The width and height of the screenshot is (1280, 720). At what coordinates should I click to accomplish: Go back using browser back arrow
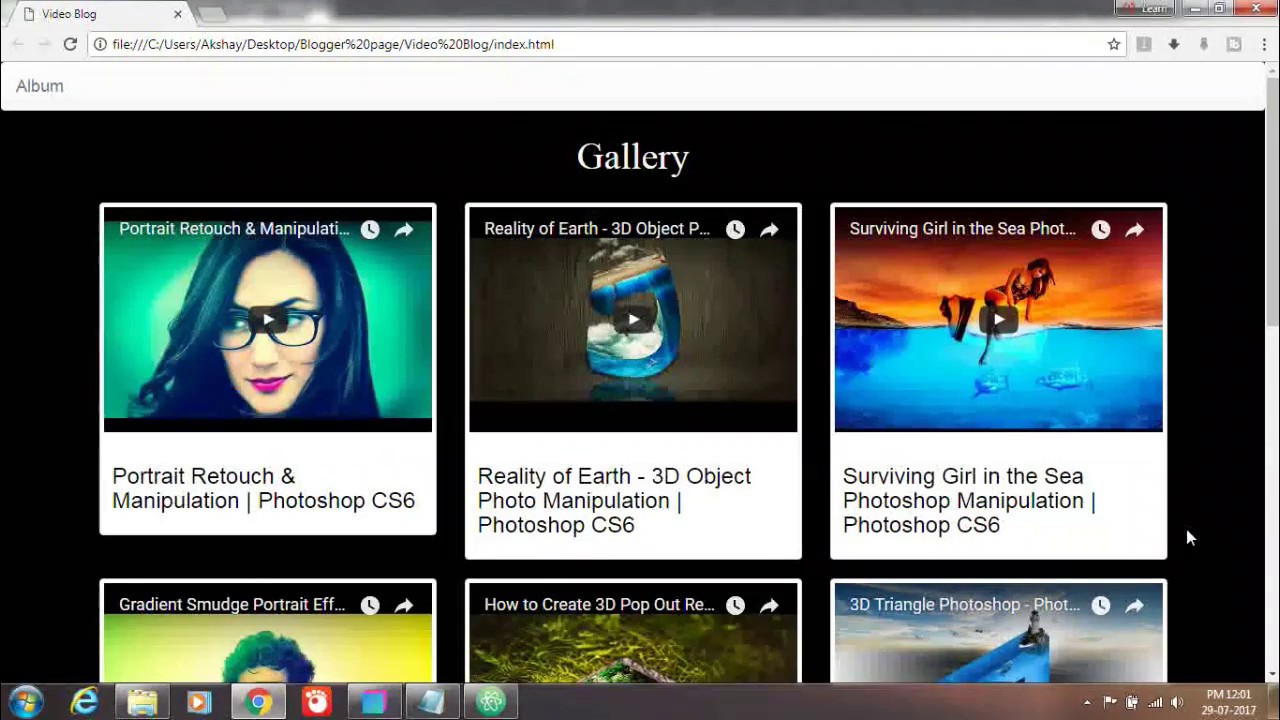(x=17, y=44)
